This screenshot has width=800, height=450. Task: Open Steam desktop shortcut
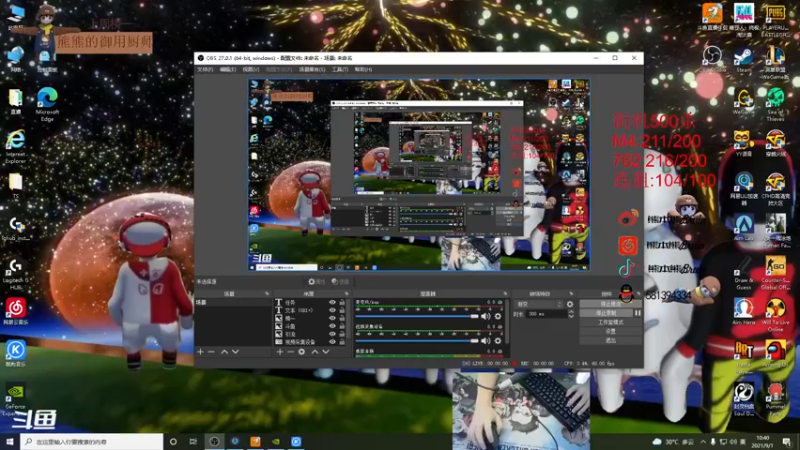[x=743, y=60]
